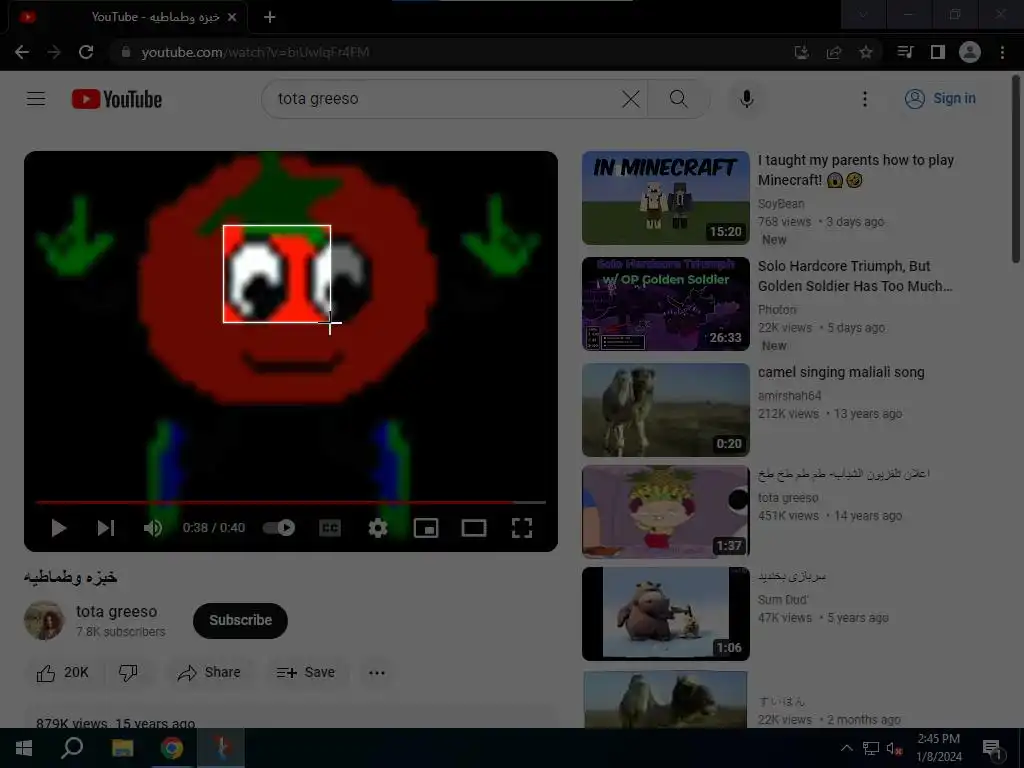
Task: Share this page from address bar
Action: [833, 52]
